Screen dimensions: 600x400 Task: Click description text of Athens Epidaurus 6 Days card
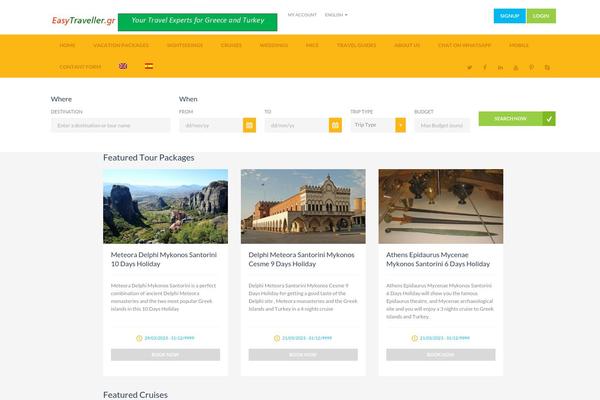pyautogui.click(x=440, y=301)
